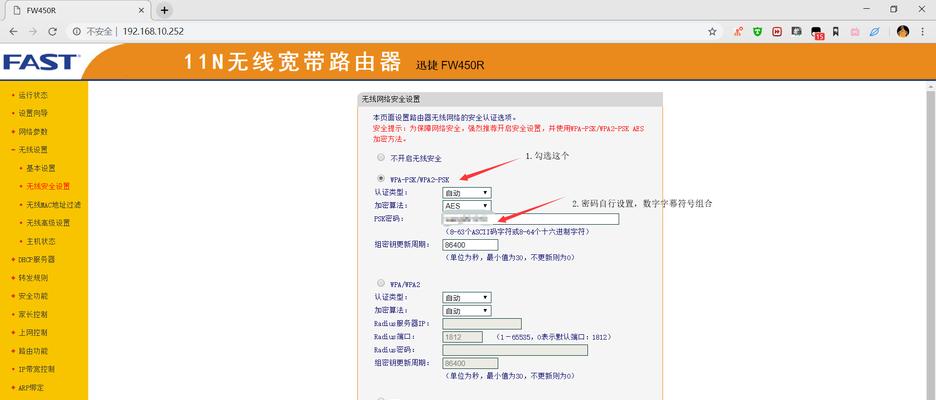Open 无线MAC地址过滤 in the sidebar
This screenshot has height=400, width=936.
pyautogui.click(x=53, y=205)
